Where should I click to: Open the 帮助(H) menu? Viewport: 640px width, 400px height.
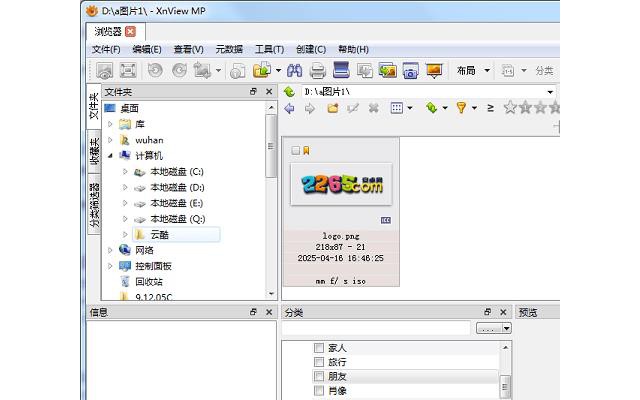(353, 49)
